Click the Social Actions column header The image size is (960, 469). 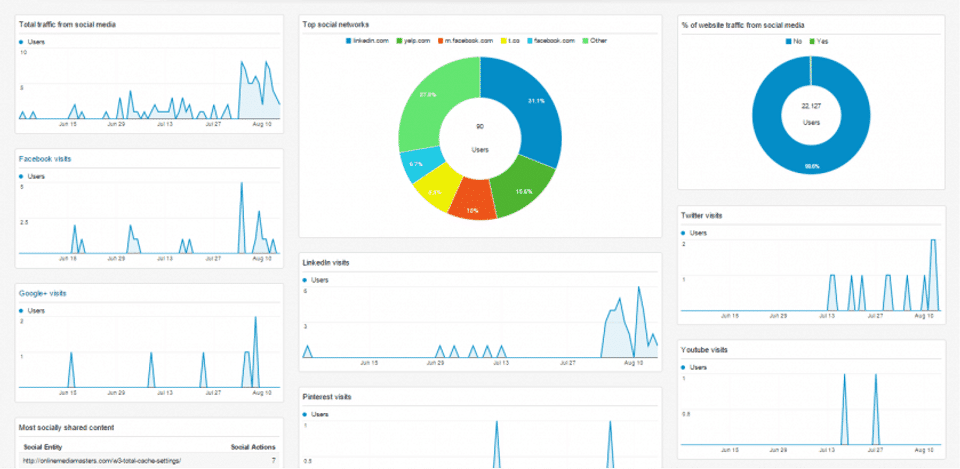253,447
